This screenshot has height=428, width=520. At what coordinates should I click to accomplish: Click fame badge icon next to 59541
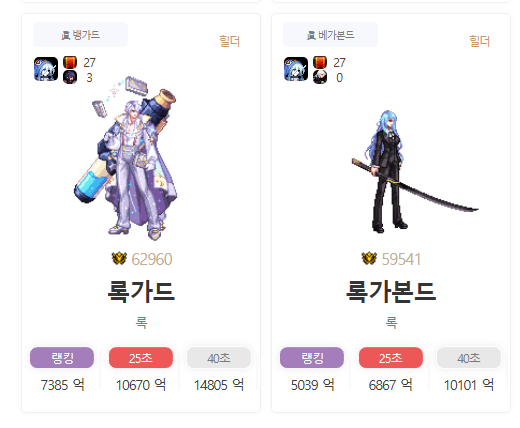[x=369, y=259]
